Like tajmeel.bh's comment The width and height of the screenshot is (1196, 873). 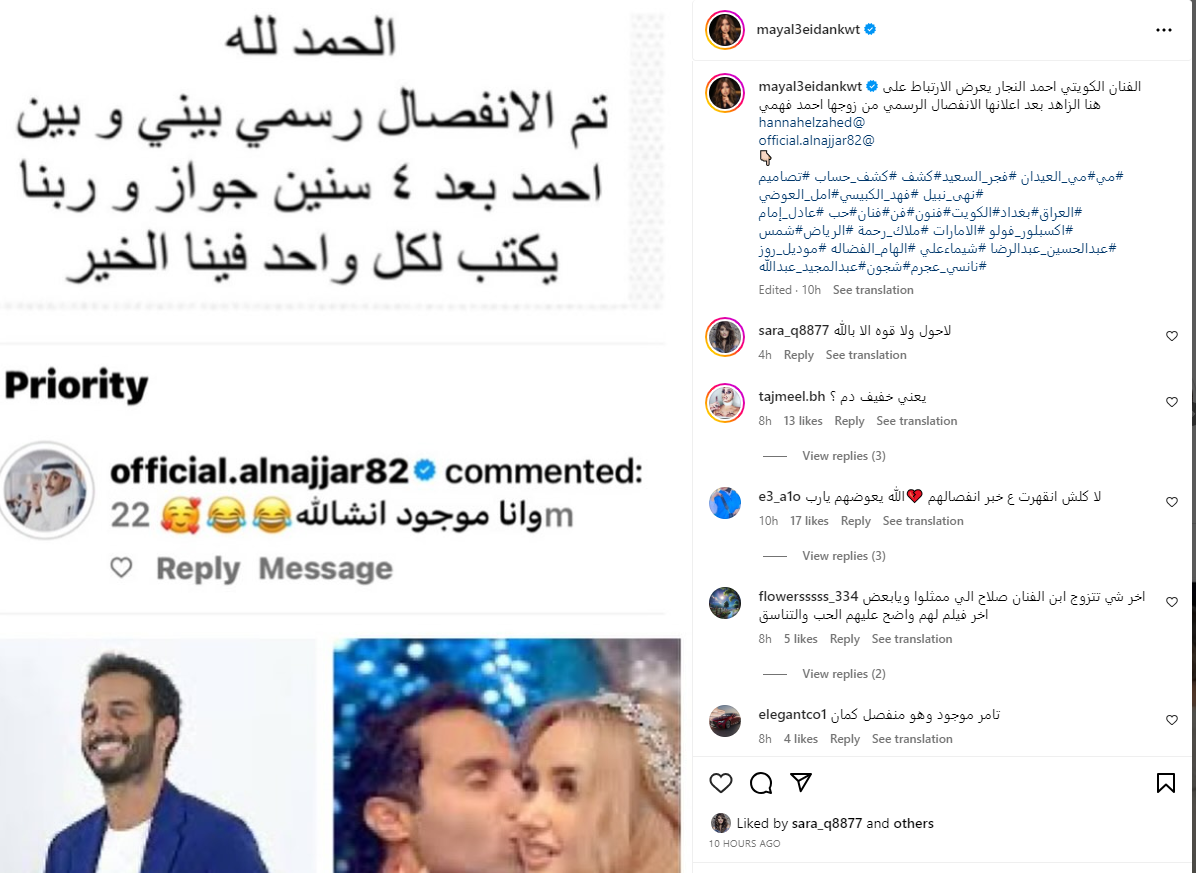click(x=1172, y=402)
